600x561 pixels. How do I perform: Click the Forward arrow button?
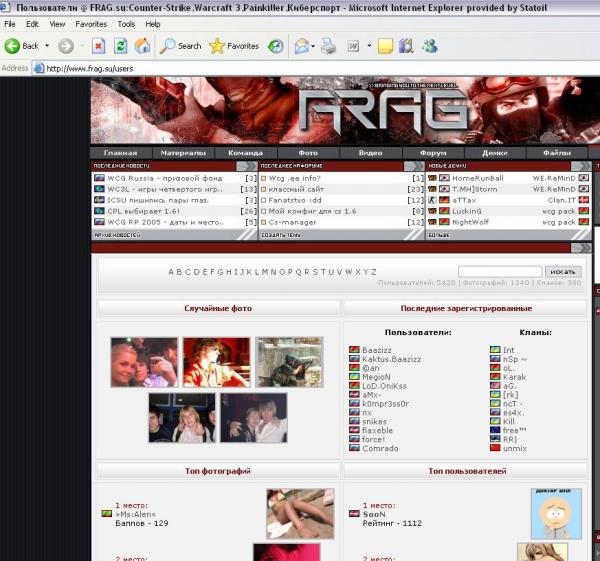pyautogui.click(x=66, y=46)
